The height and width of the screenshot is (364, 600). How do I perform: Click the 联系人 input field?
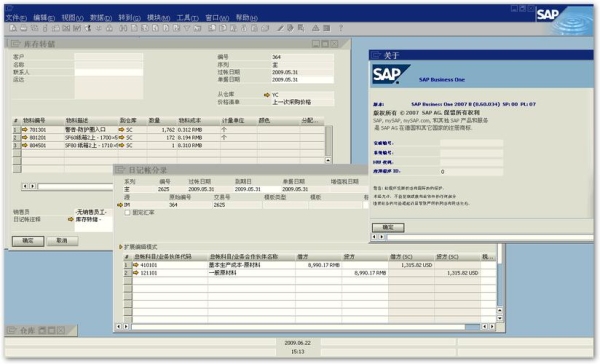click(x=109, y=72)
